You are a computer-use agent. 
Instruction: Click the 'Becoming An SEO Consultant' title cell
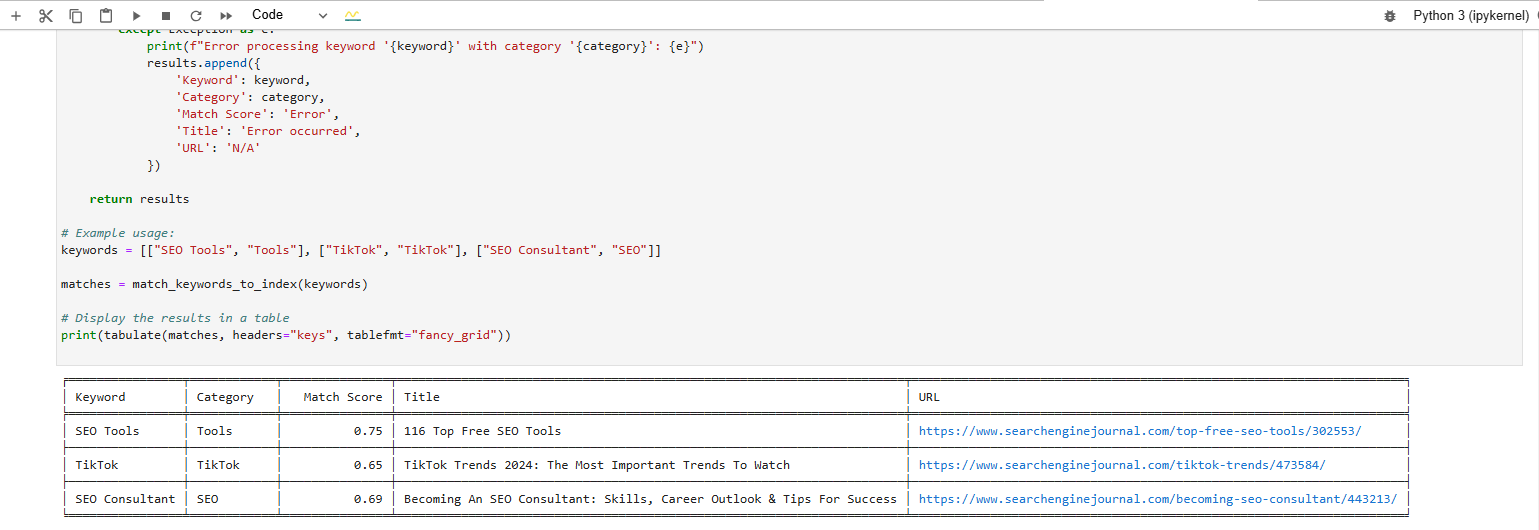pos(650,499)
